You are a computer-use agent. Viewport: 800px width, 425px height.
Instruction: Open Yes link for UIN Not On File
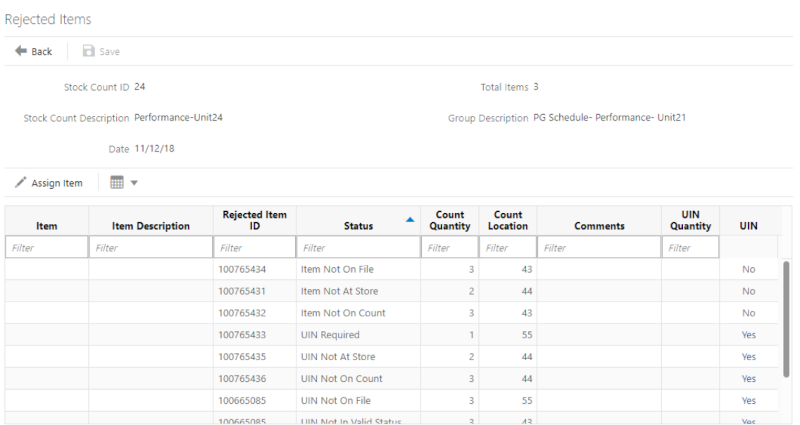tap(748, 401)
